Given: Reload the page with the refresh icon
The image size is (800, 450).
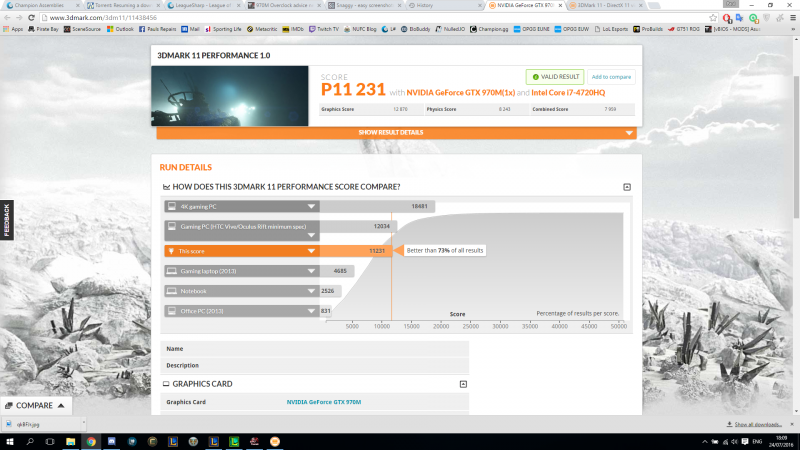Looking at the screenshot, I should point(31,17).
